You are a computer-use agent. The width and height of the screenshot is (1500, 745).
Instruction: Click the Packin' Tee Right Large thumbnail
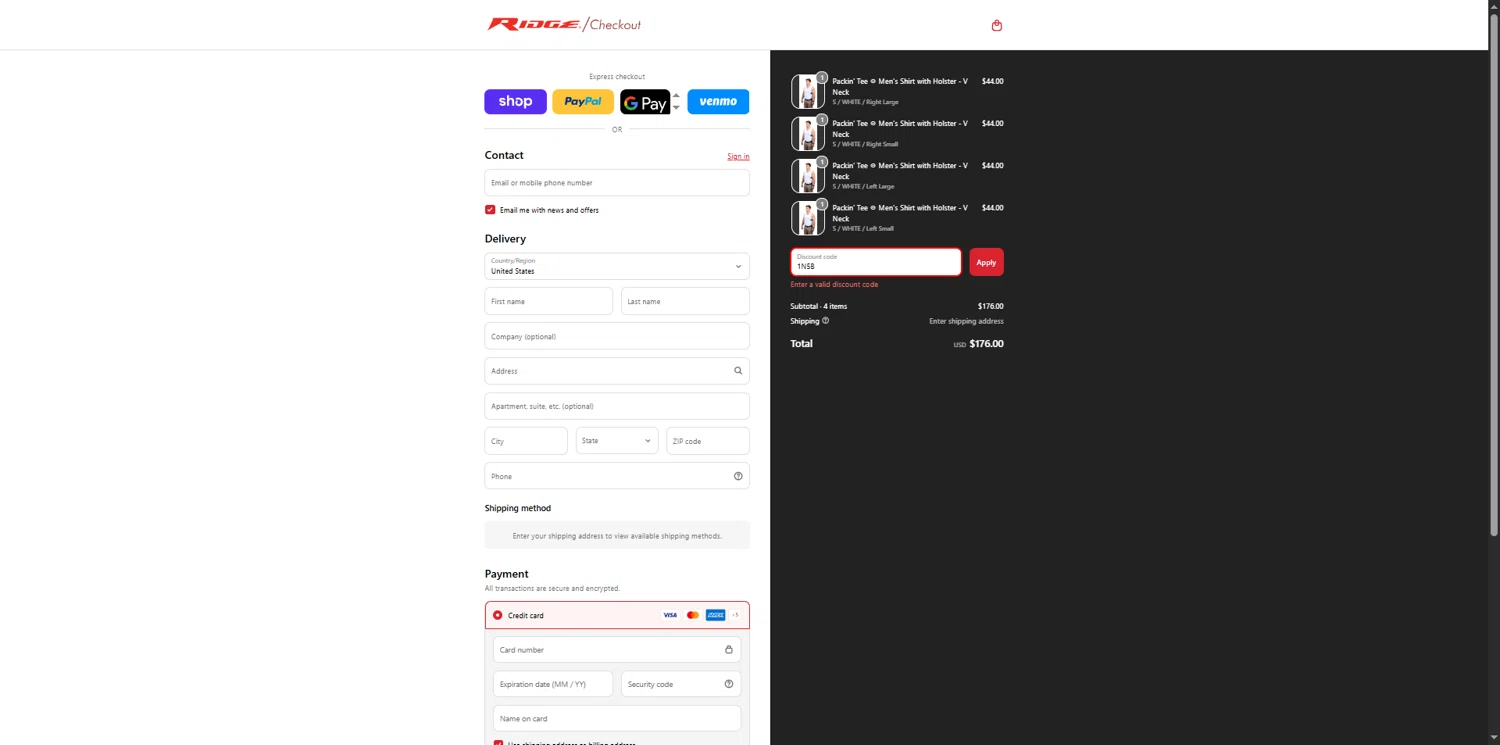click(808, 92)
